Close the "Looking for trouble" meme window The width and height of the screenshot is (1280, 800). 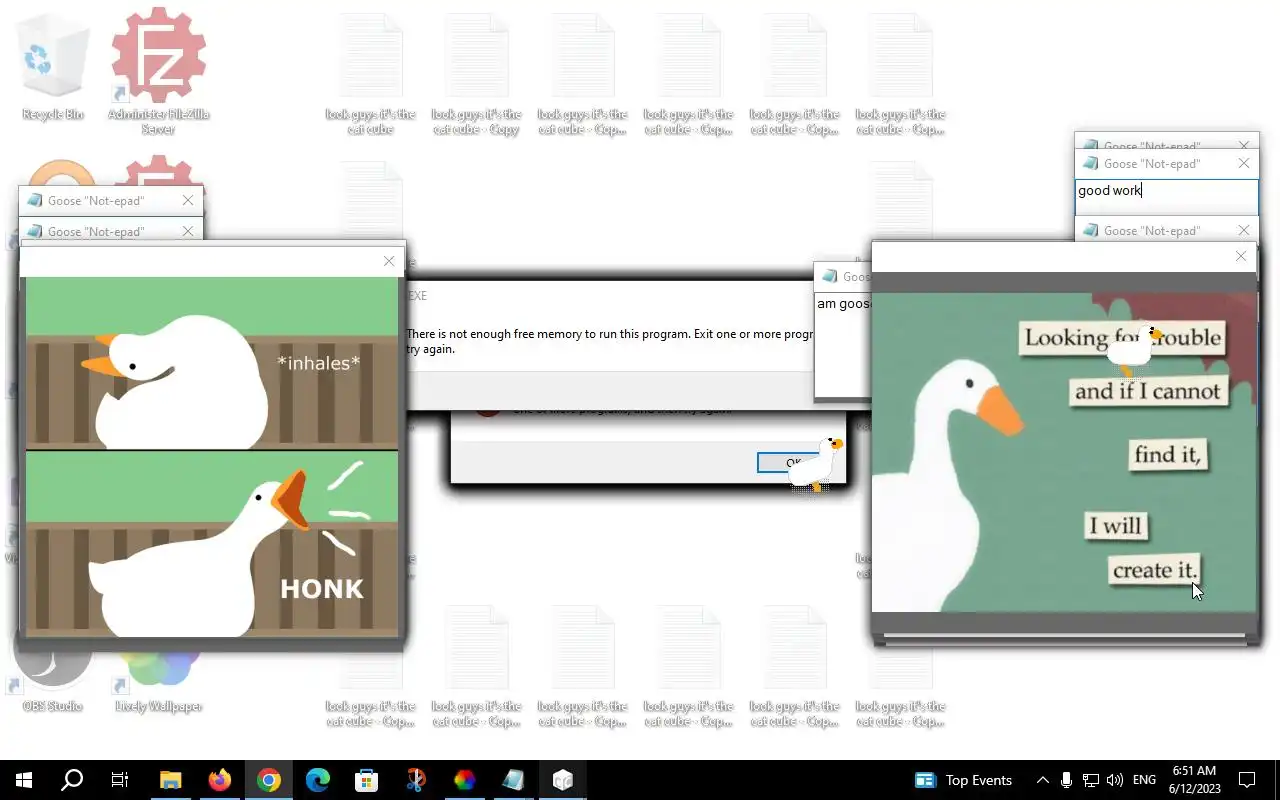(1241, 256)
